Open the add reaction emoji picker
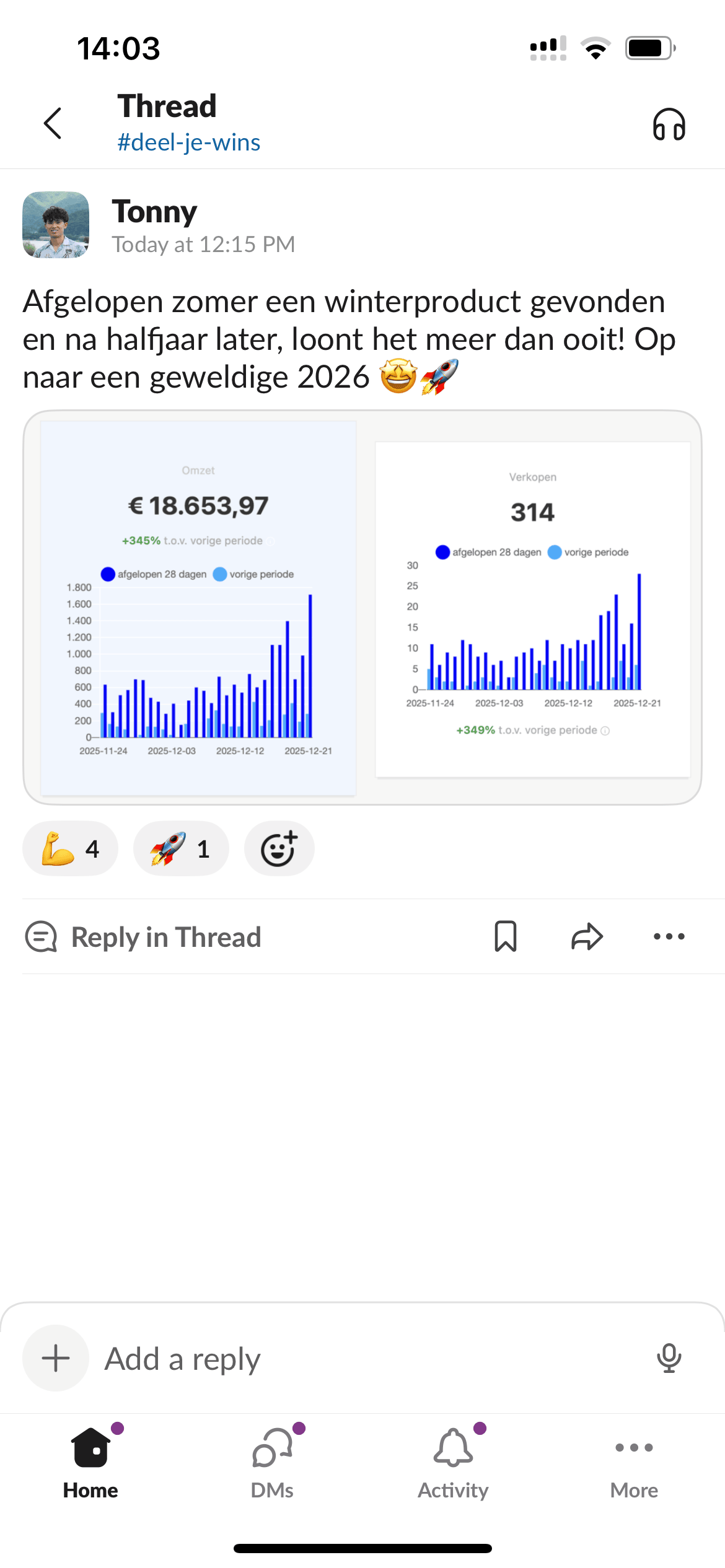This screenshot has height=1568, width=725. pyautogui.click(x=279, y=848)
